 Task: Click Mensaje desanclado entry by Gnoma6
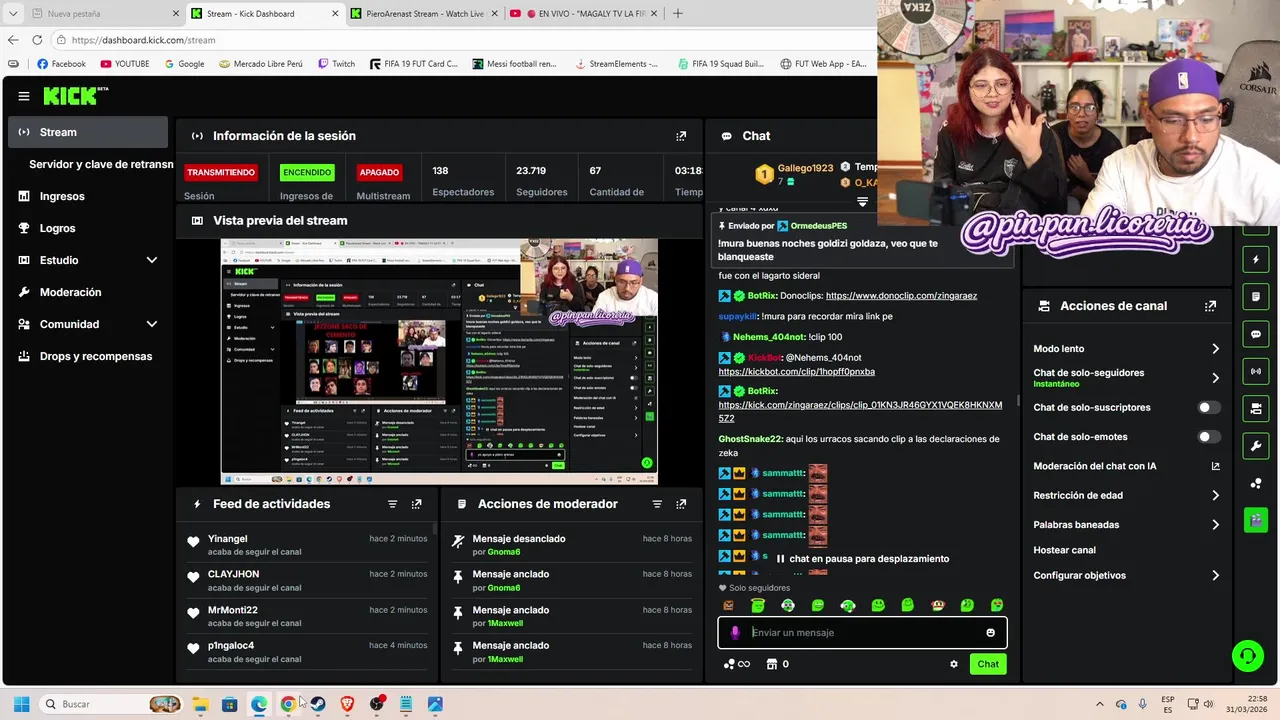click(571, 545)
